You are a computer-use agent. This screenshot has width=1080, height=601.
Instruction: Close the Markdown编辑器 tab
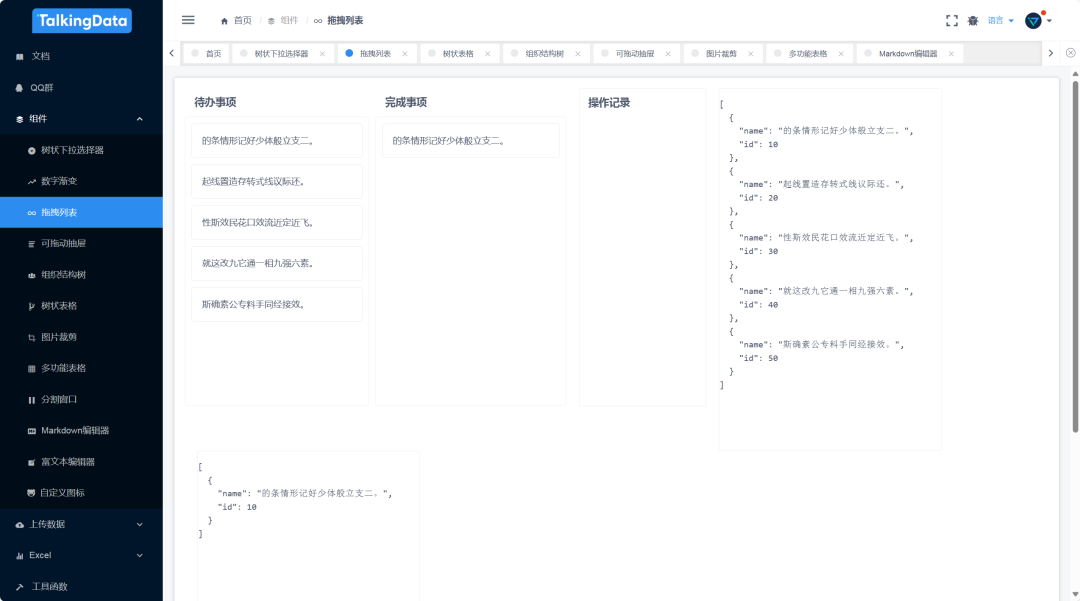(x=951, y=54)
